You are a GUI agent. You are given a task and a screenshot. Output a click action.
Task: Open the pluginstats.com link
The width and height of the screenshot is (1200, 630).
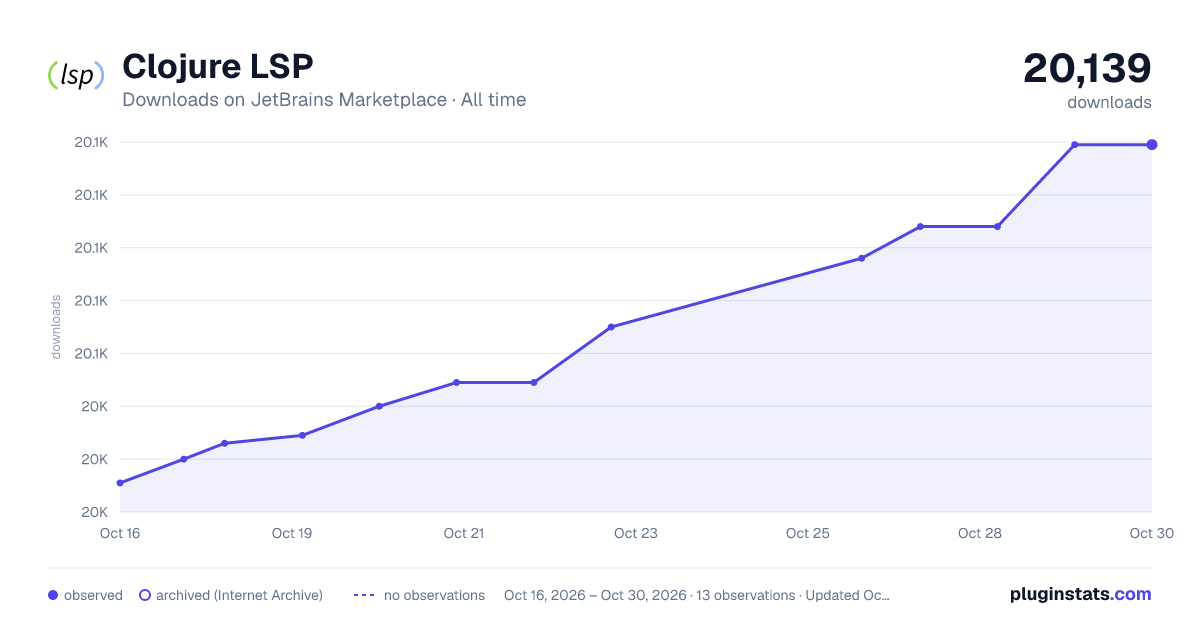coord(1081,594)
